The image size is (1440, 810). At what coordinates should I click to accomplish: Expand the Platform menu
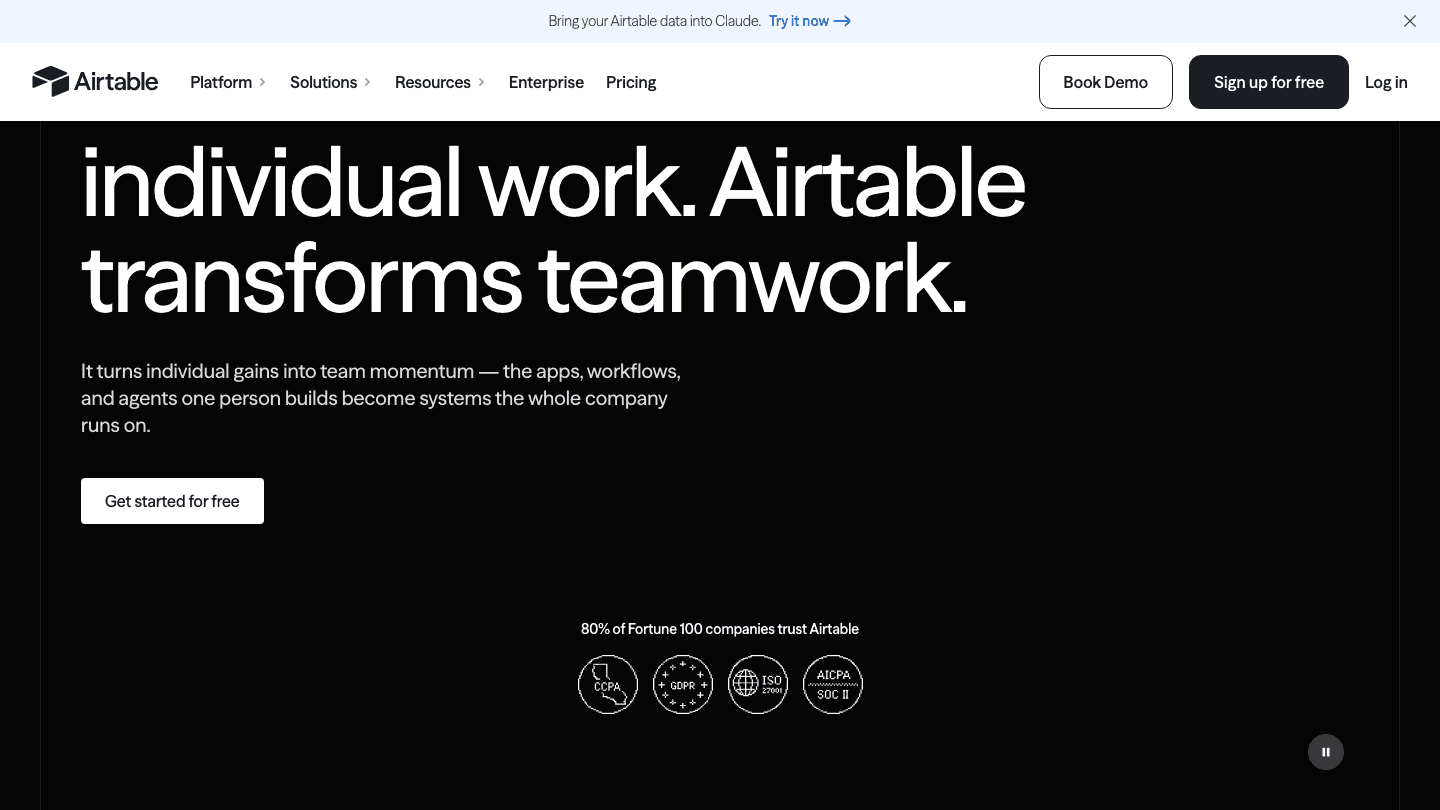tap(228, 82)
